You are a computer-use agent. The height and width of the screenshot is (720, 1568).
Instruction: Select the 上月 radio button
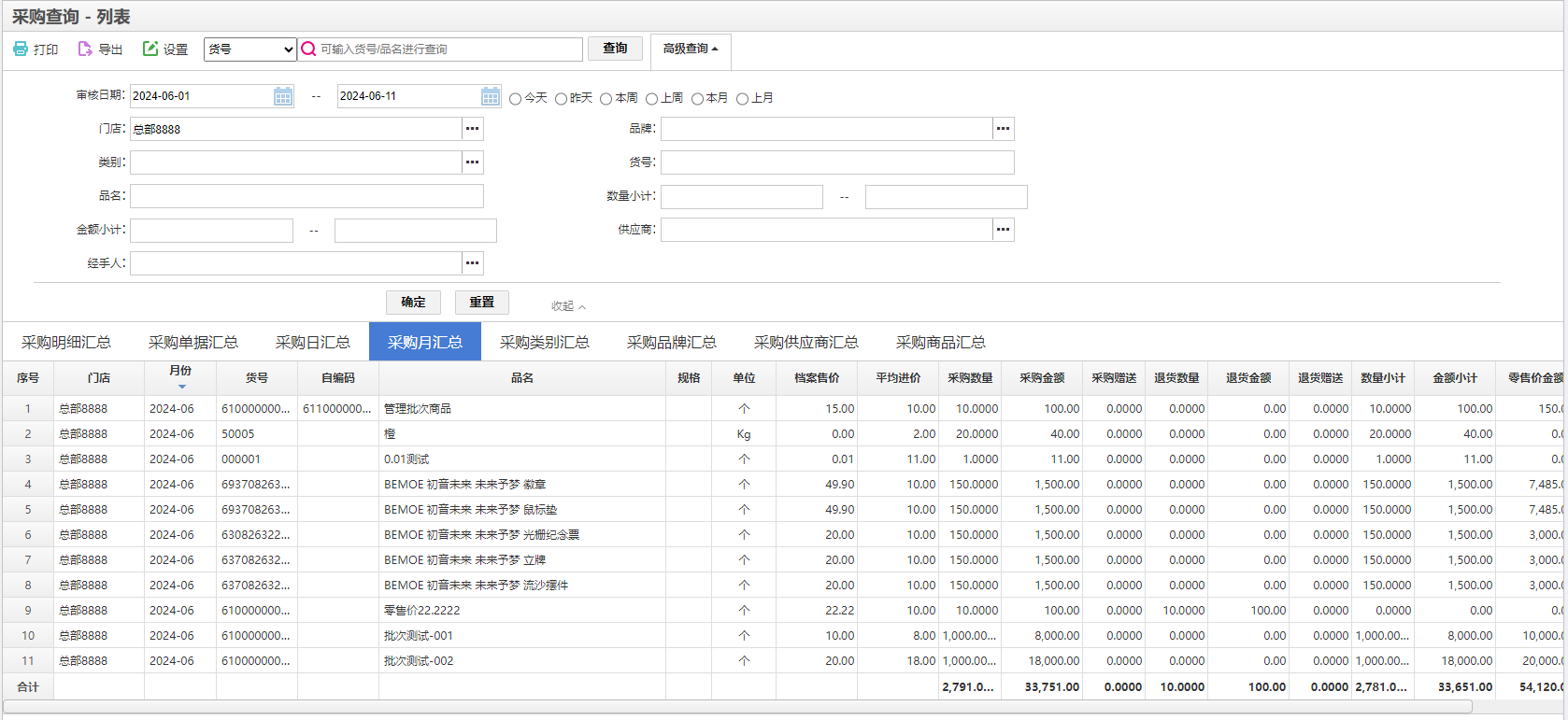(742, 99)
